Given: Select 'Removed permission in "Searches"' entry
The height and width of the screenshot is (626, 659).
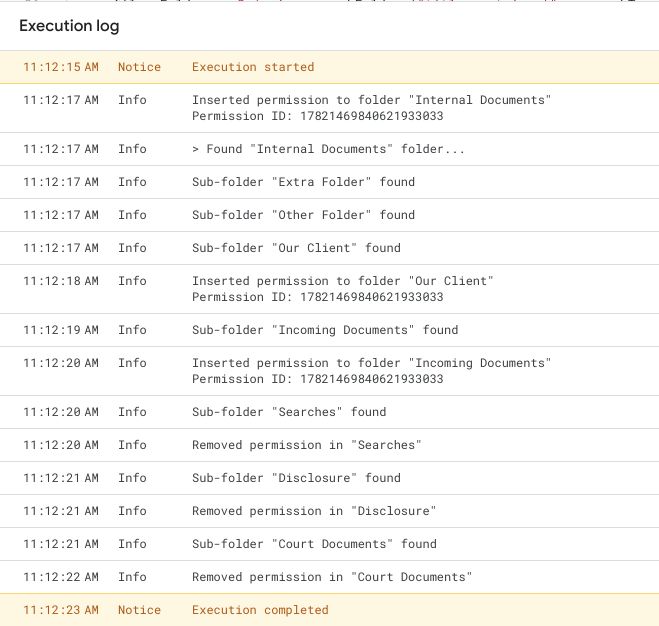Looking at the screenshot, I should point(307,445).
